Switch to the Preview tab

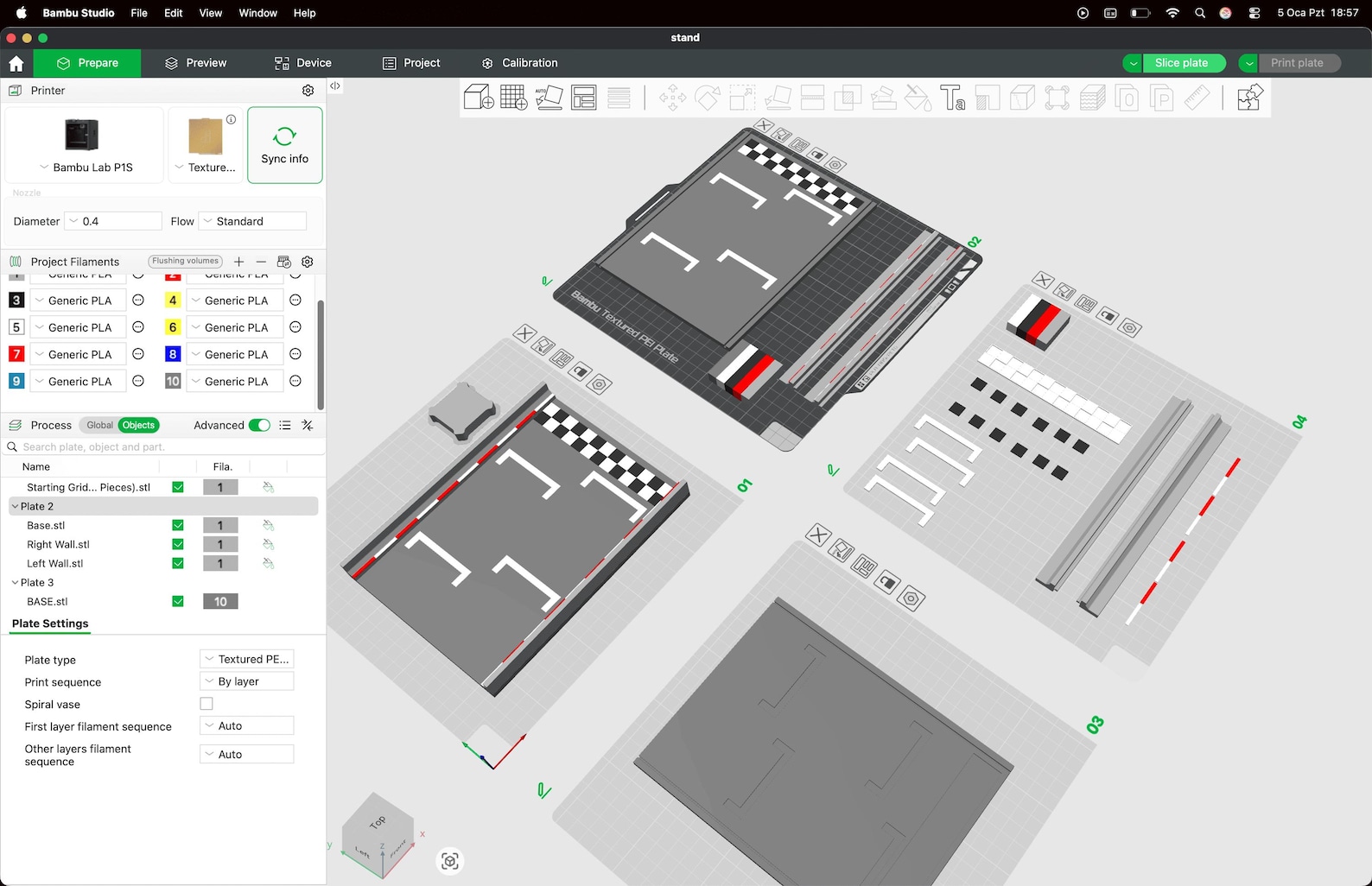pos(196,63)
